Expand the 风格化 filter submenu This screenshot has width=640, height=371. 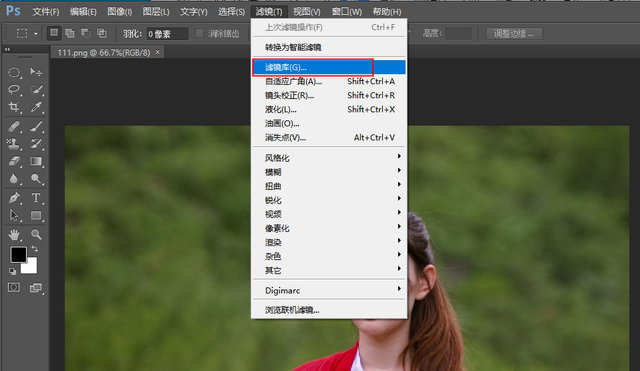pos(329,158)
